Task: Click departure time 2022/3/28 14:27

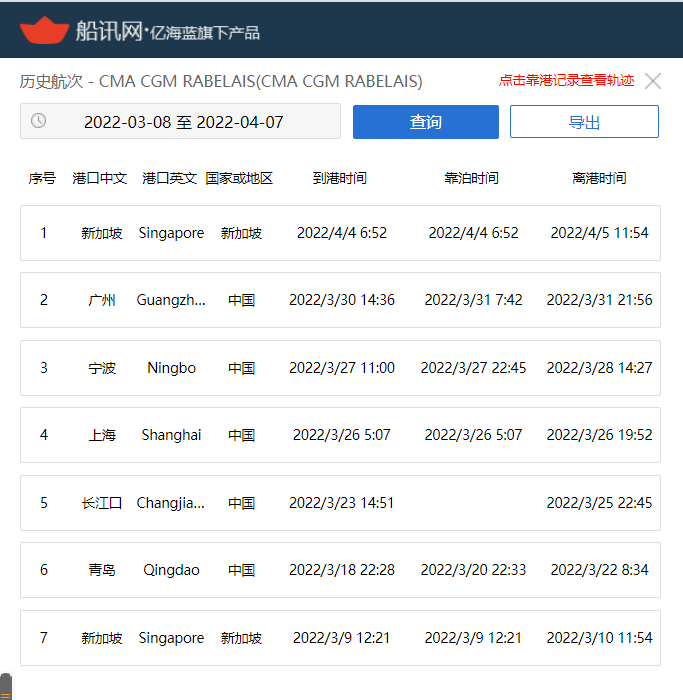Action: [x=600, y=368]
